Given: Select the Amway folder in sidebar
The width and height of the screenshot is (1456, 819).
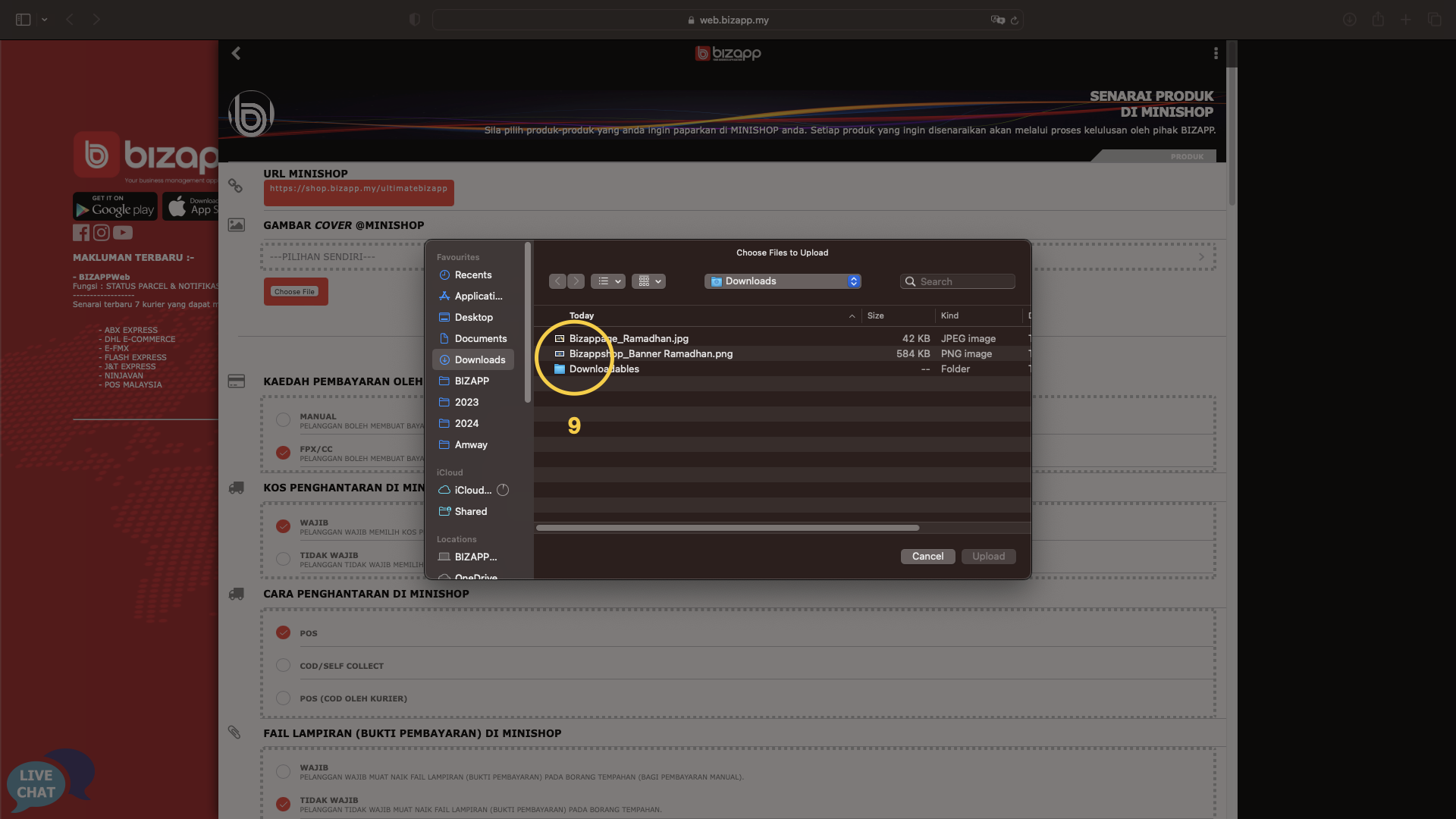Looking at the screenshot, I should pyautogui.click(x=473, y=445).
